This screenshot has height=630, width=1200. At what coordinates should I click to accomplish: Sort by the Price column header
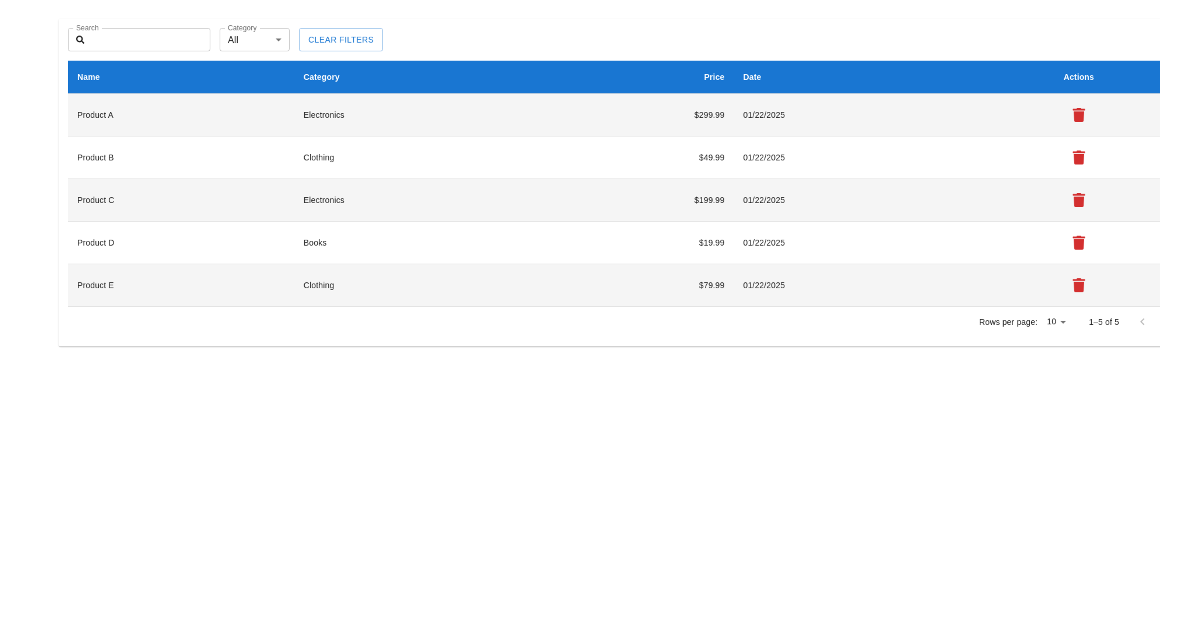pyautogui.click(x=713, y=77)
